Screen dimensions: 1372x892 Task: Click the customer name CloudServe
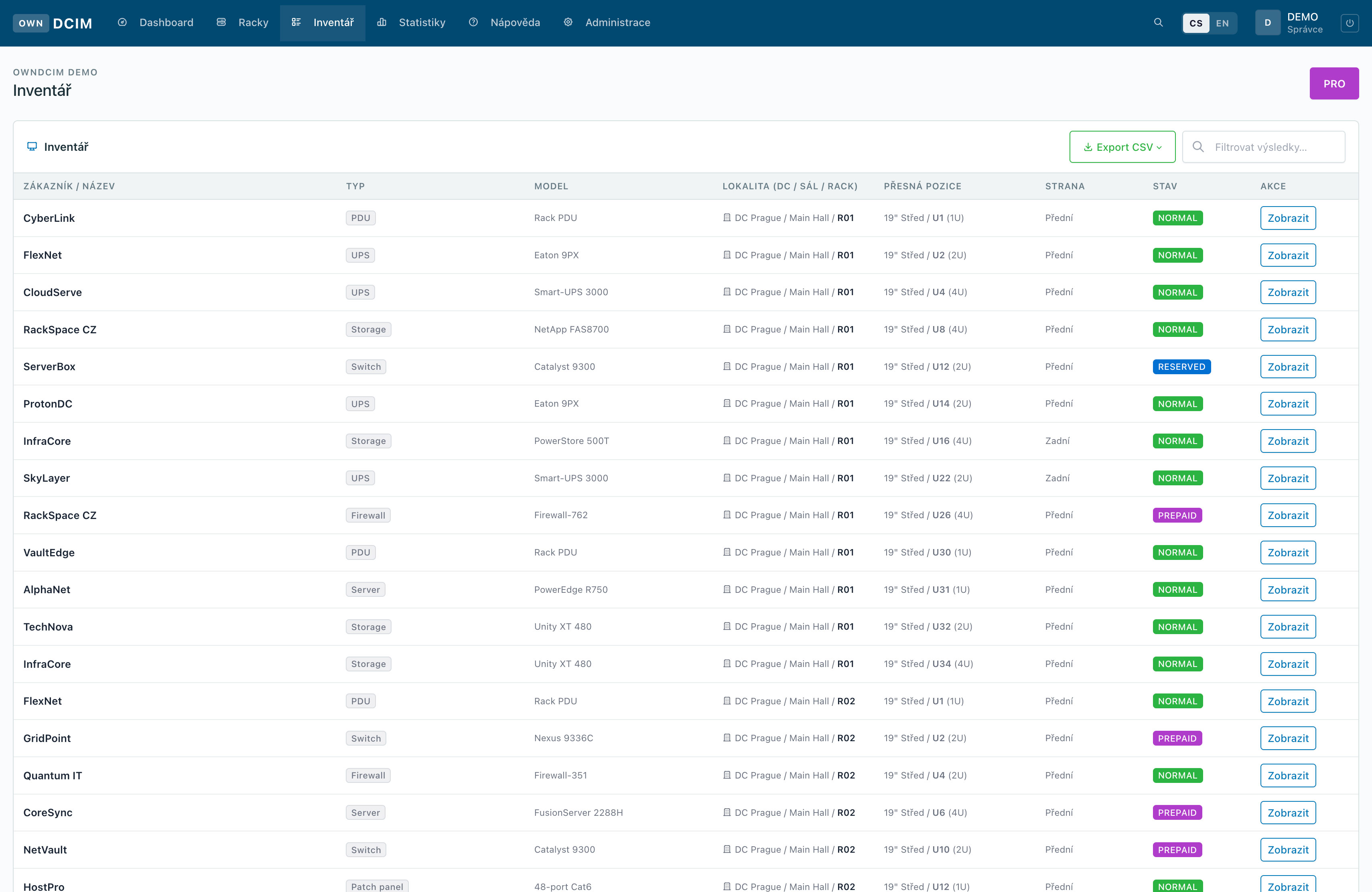coord(53,292)
